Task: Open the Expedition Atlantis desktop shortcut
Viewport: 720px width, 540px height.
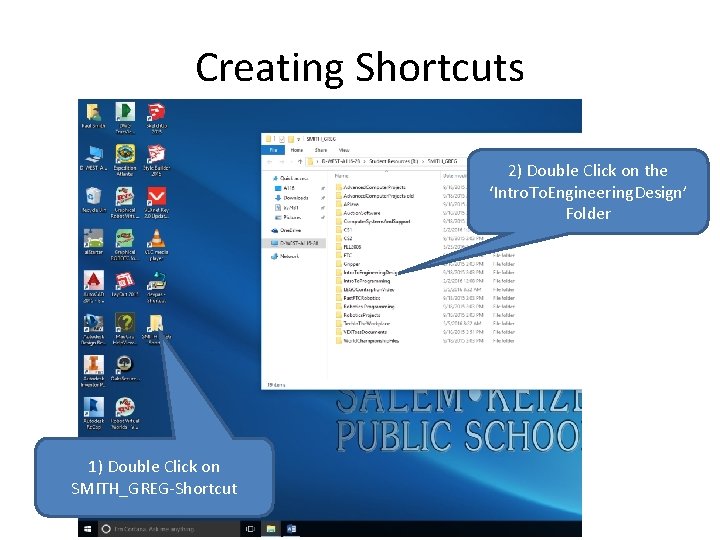Action: pyautogui.click(x=125, y=160)
